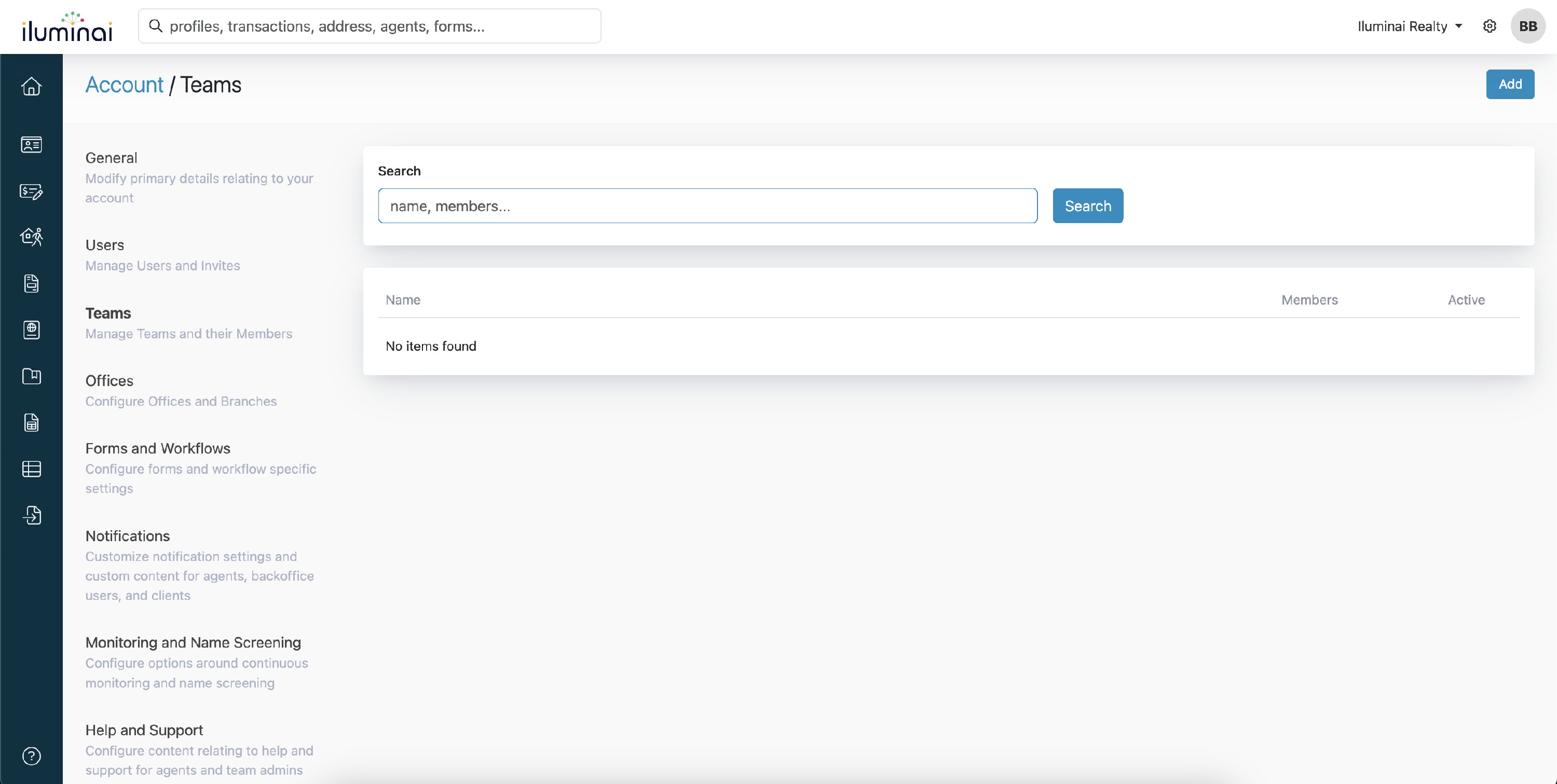Open Users settings section
Viewport: 1557px width, 784px height.
pos(104,245)
